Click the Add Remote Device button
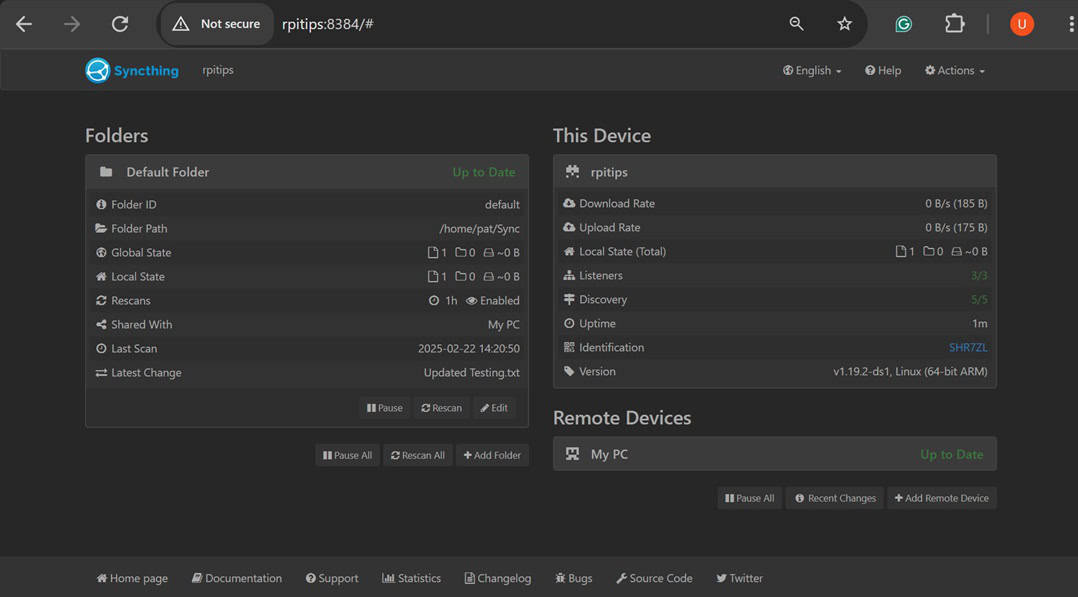Viewport: 1078px width, 597px height. pos(941,498)
